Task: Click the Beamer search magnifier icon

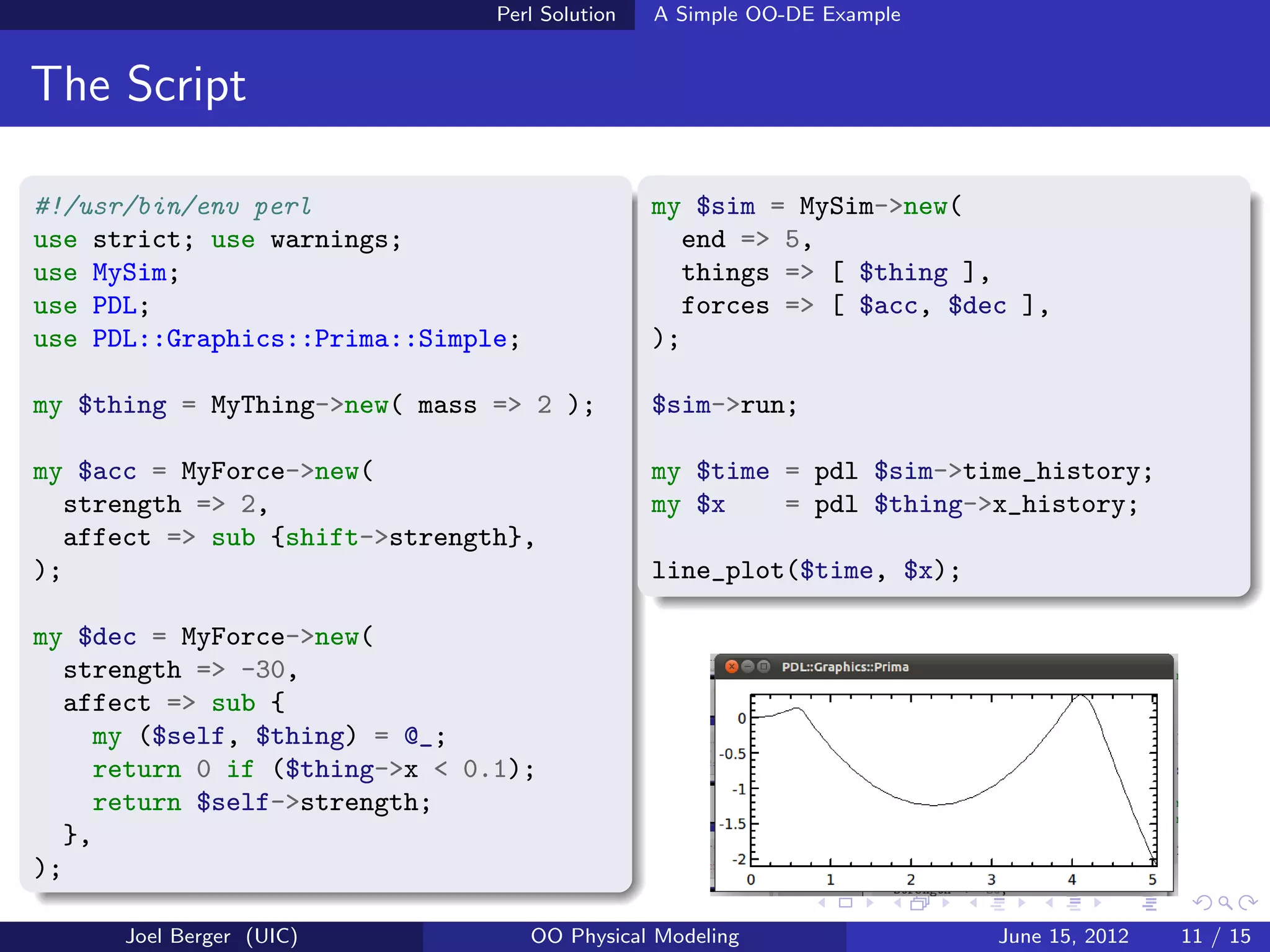Action: [x=1225, y=903]
